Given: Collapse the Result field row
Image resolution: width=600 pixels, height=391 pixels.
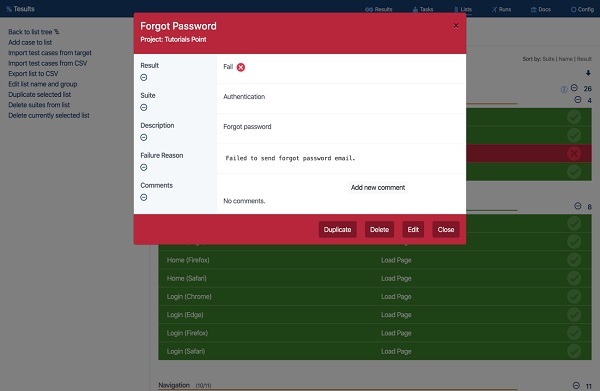Looking at the screenshot, I should click(x=144, y=78).
